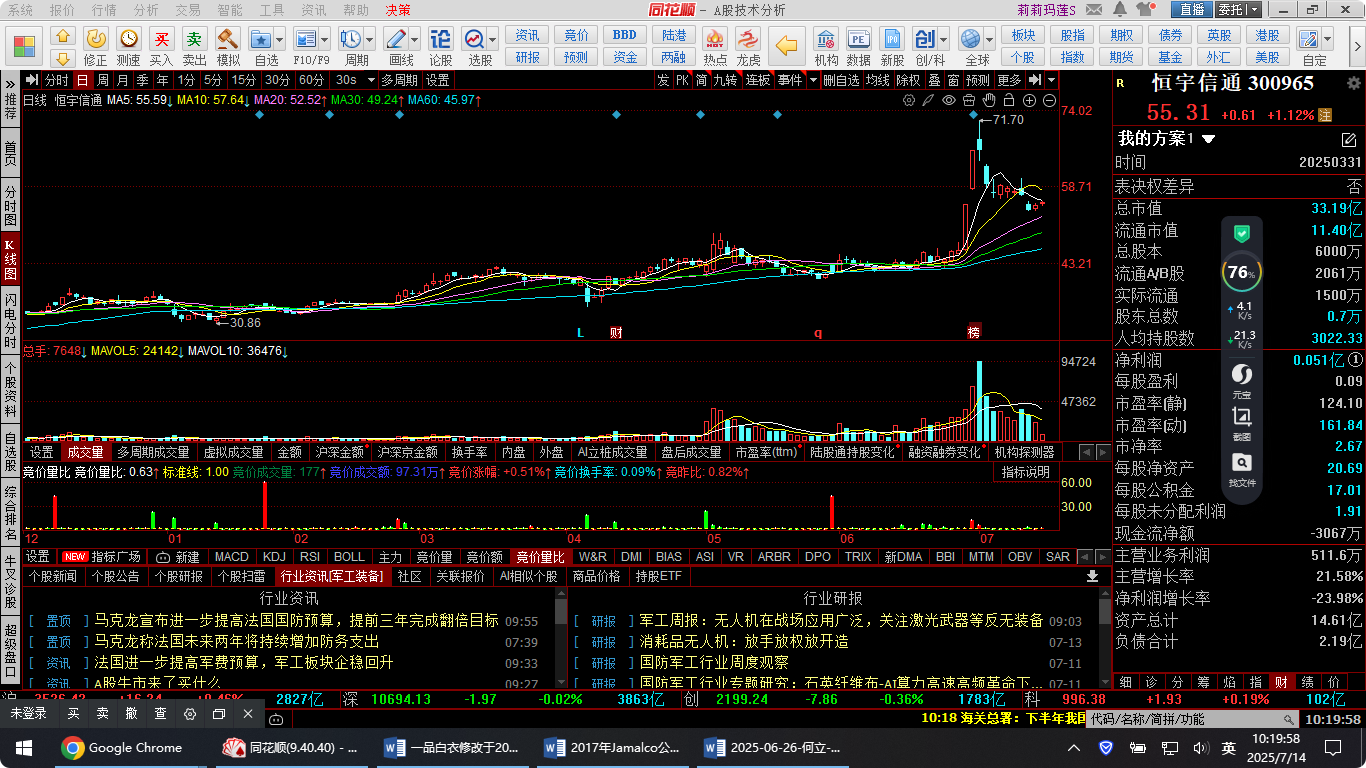Toggle 除权 adjustment mode

tap(908, 80)
